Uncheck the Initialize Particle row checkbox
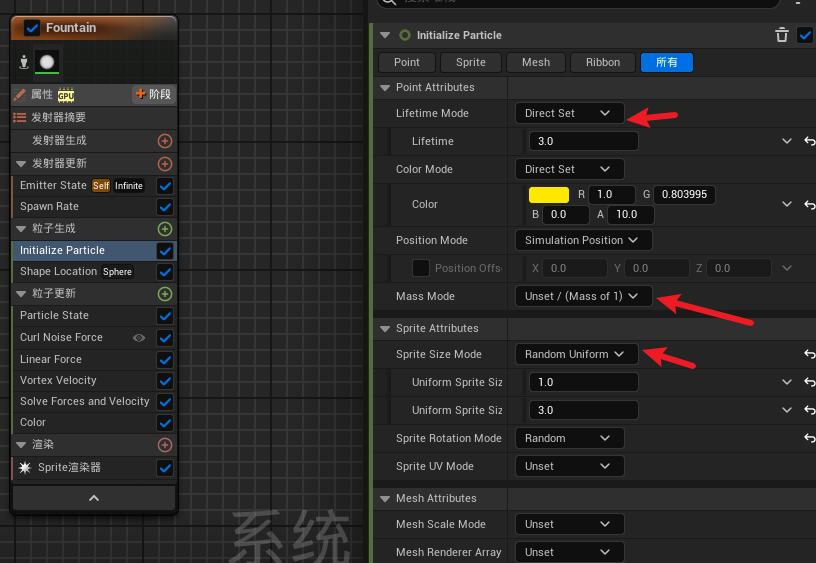The width and height of the screenshot is (816, 563). coord(165,251)
